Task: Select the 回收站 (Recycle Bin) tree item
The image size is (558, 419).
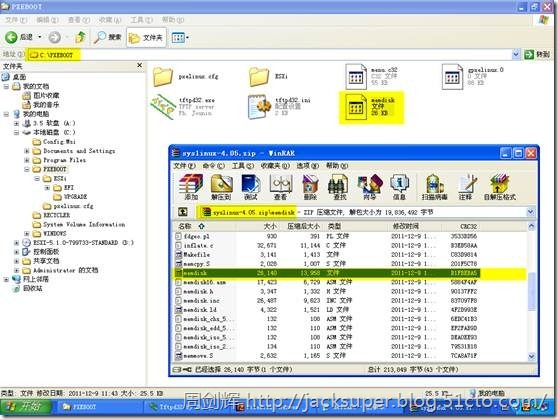Action: pos(27,288)
